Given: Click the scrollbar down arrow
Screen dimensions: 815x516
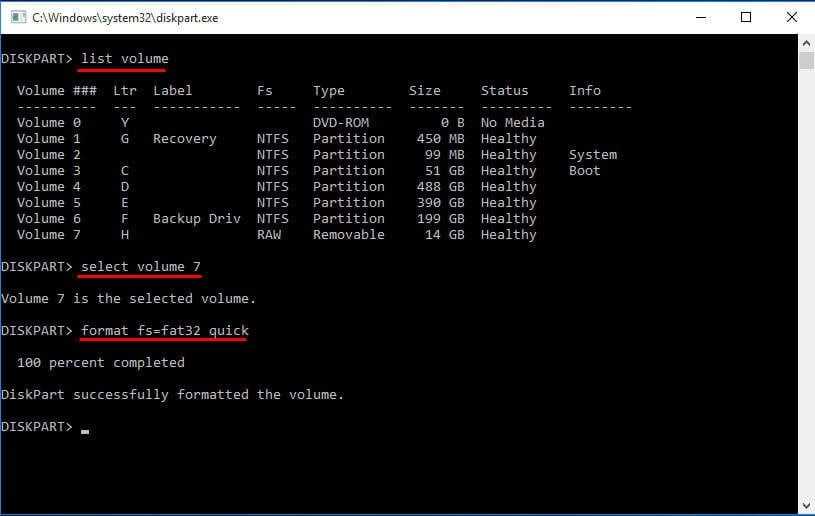Looking at the screenshot, I should pyautogui.click(x=806, y=507).
